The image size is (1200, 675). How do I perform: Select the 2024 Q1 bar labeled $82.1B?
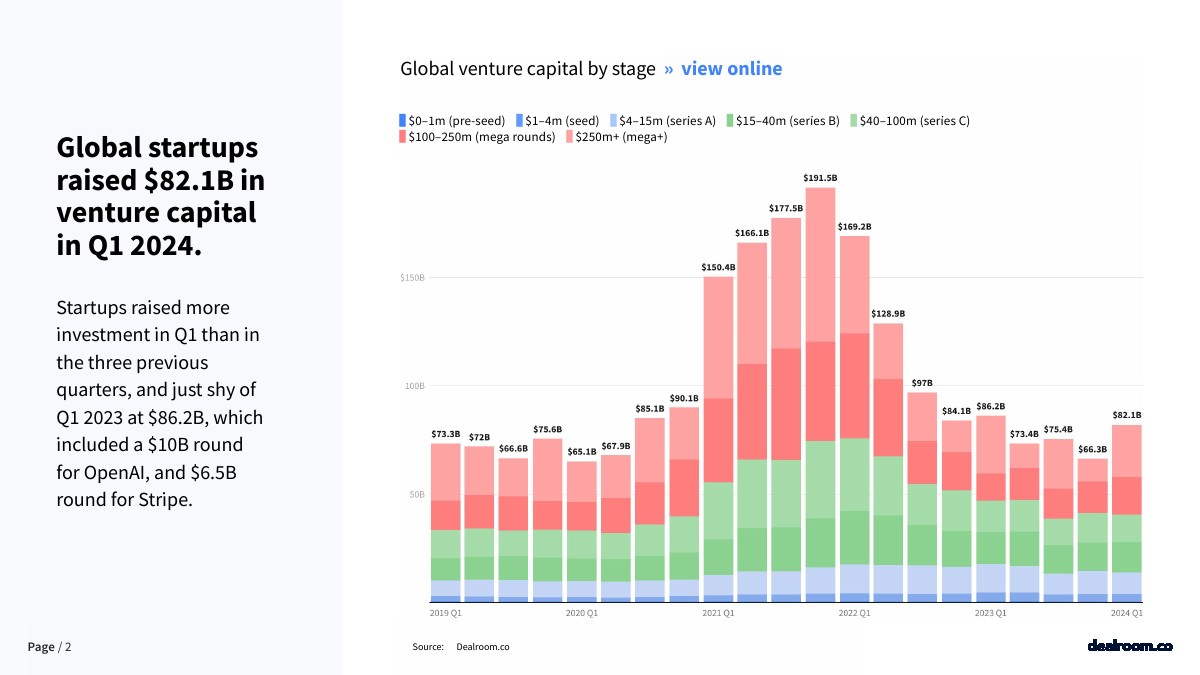(1127, 514)
